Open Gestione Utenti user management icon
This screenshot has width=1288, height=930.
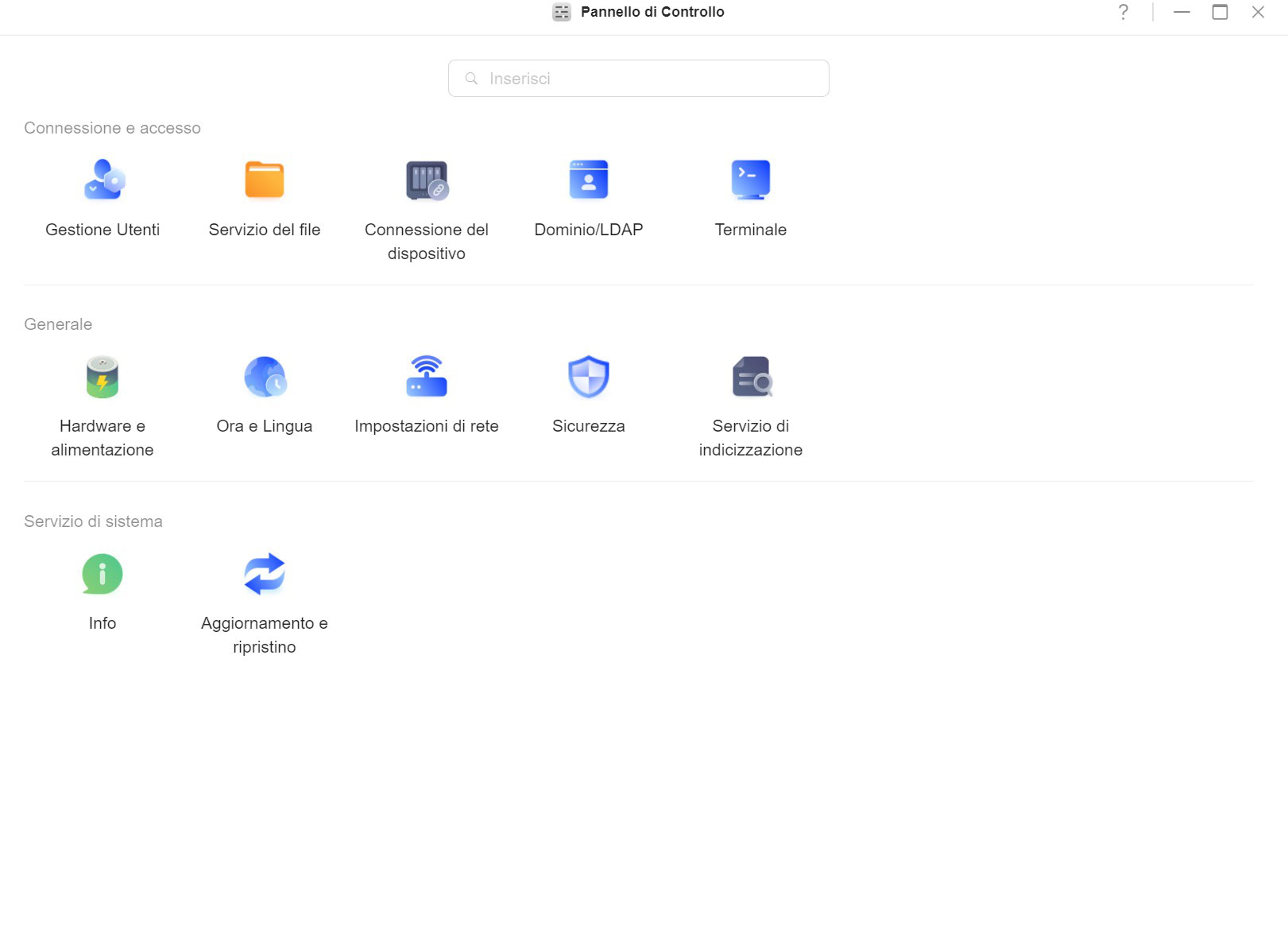click(103, 180)
